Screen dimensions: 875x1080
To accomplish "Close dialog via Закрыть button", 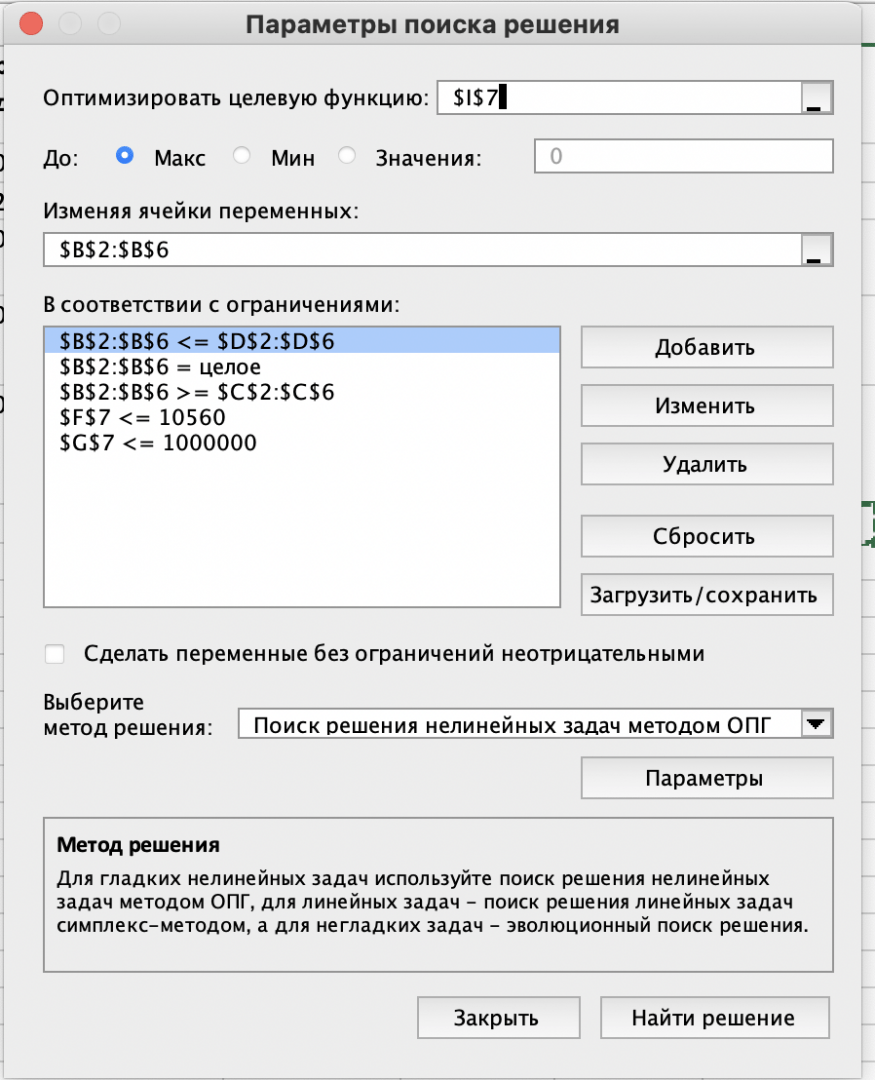I will (x=498, y=1017).
